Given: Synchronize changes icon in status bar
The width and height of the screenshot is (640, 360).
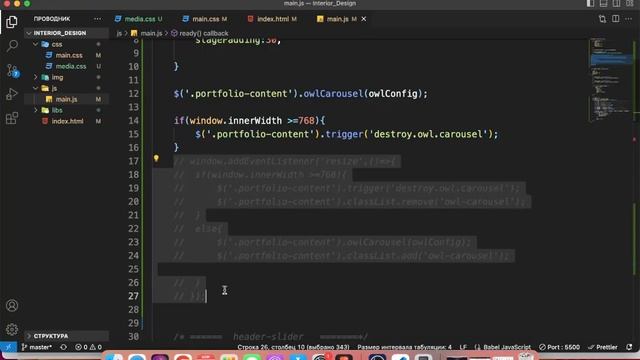Looking at the screenshot, I should tap(63, 347).
